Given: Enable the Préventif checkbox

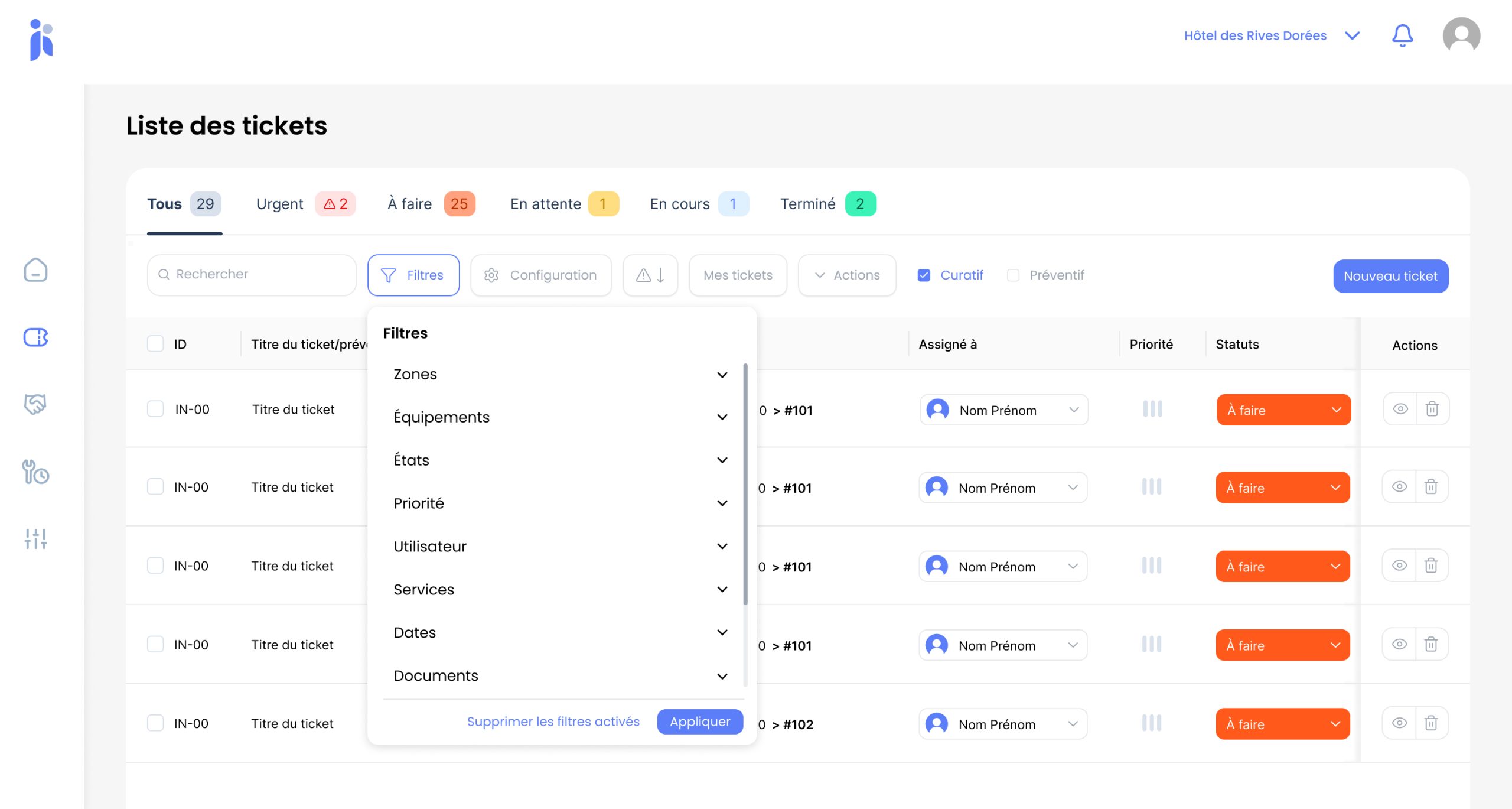Looking at the screenshot, I should (1014, 275).
